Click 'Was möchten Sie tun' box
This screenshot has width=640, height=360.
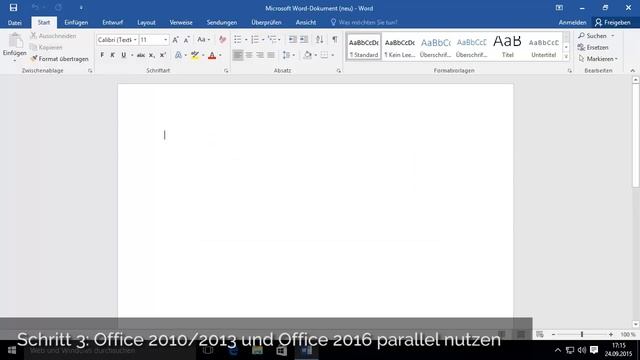click(x=364, y=22)
